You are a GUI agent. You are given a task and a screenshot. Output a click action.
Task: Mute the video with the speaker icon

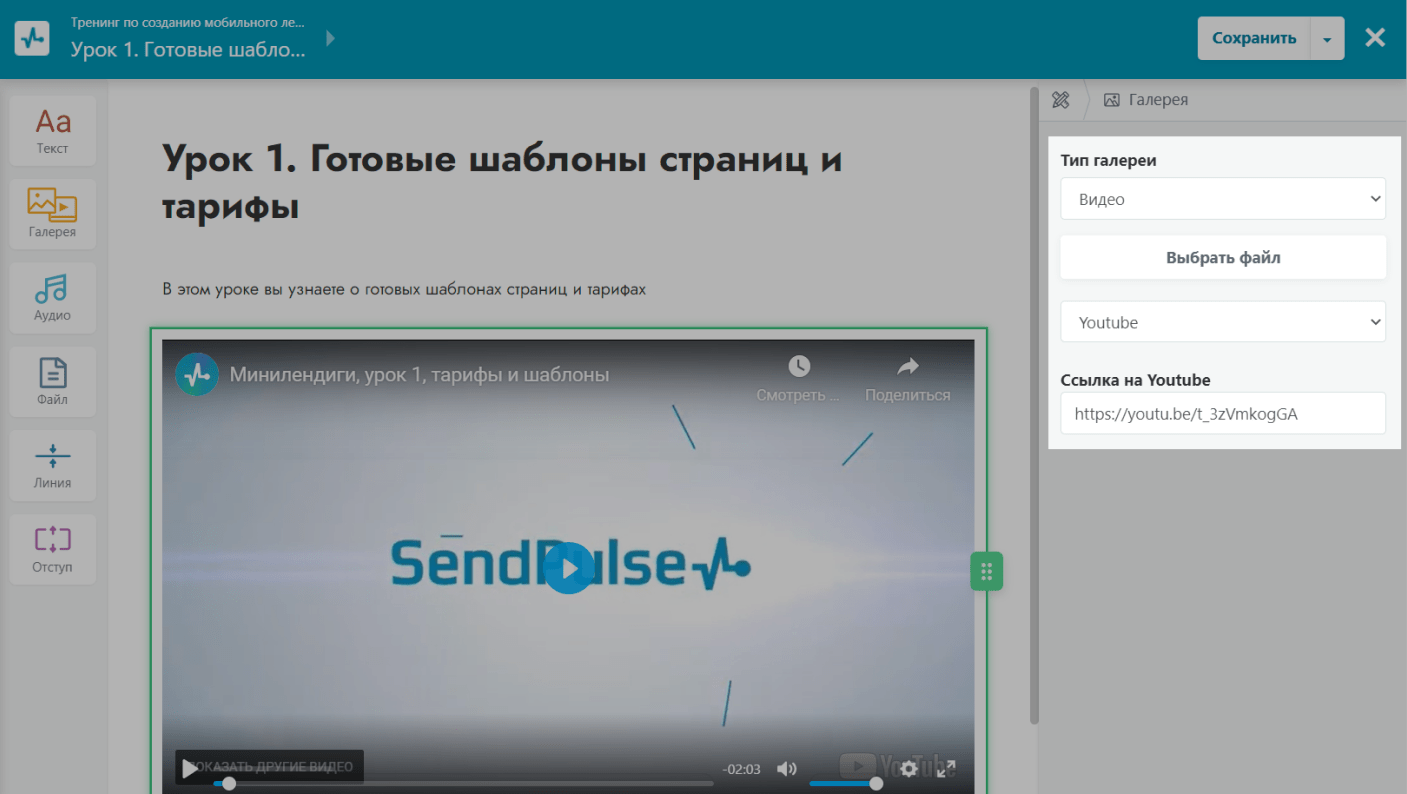coord(787,769)
